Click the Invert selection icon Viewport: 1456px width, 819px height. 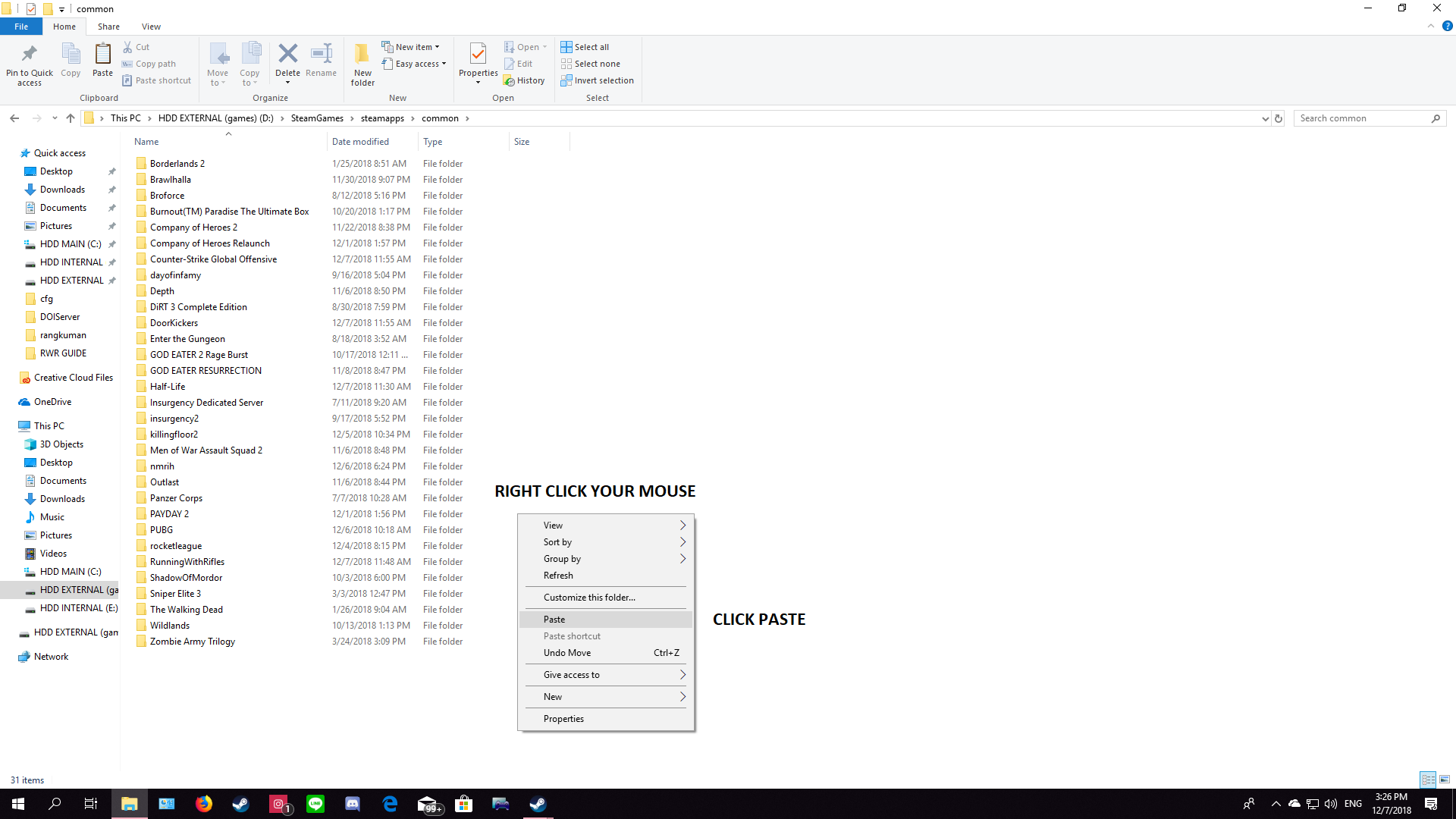point(566,80)
